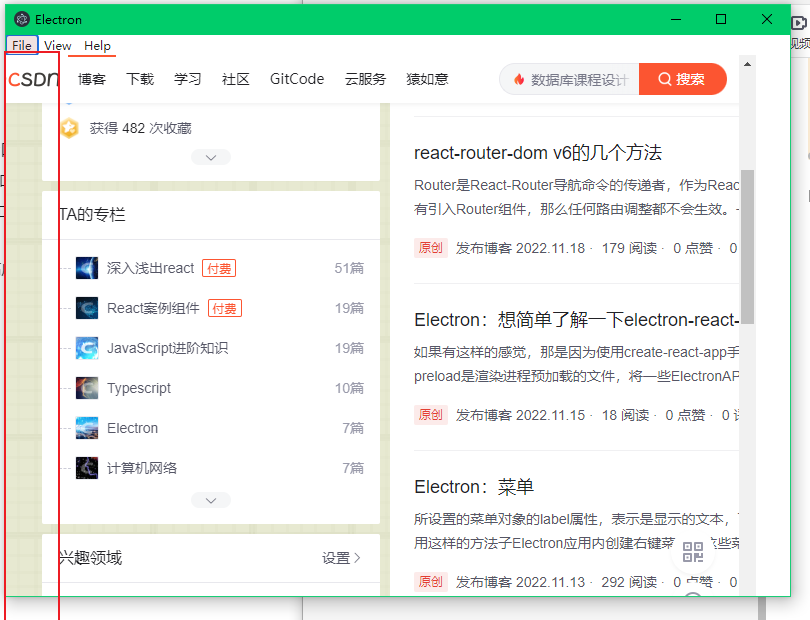Click thumbnail of React案例组件 column

coord(87,308)
